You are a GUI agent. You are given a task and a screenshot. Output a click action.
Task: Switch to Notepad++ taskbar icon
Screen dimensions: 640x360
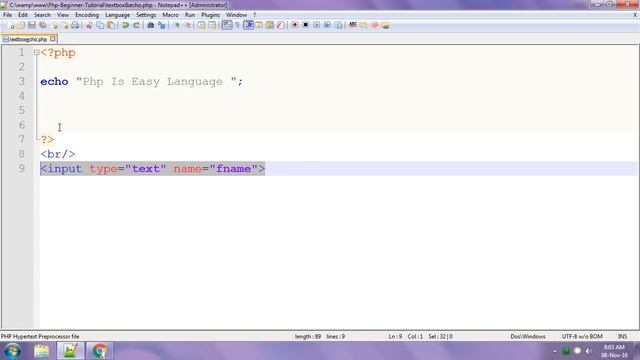70,351
